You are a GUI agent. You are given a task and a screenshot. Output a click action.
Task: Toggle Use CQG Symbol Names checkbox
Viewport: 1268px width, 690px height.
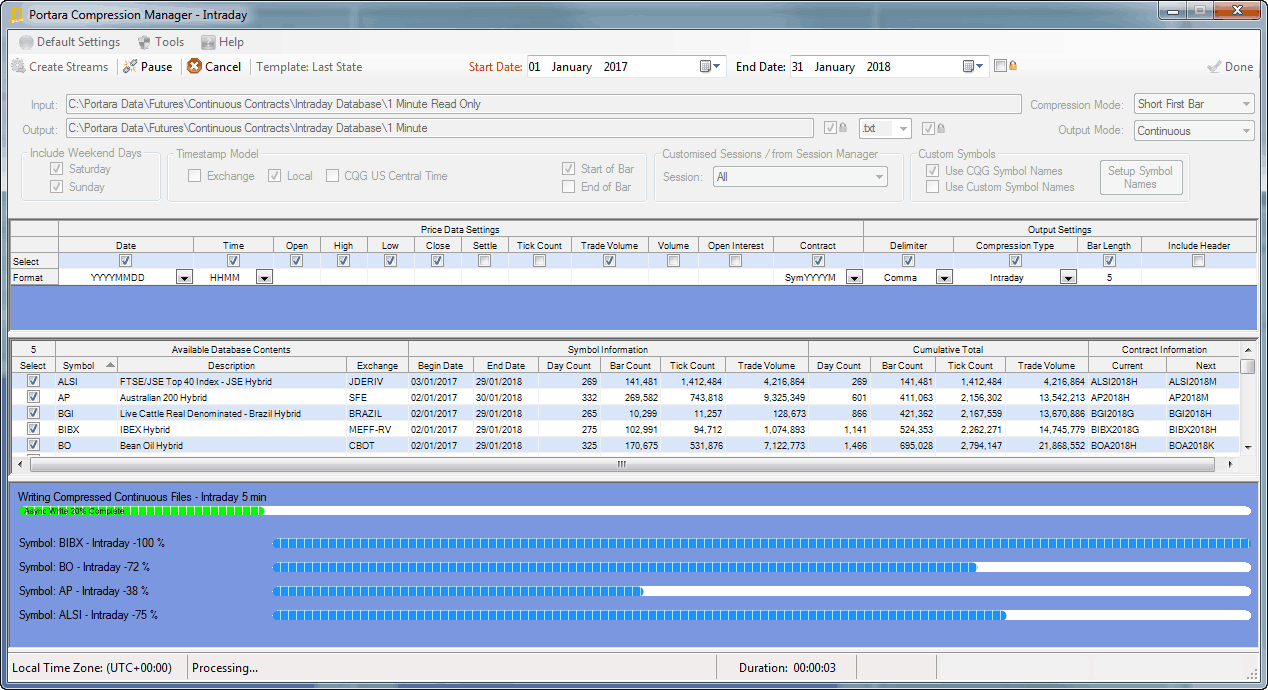(932, 171)
